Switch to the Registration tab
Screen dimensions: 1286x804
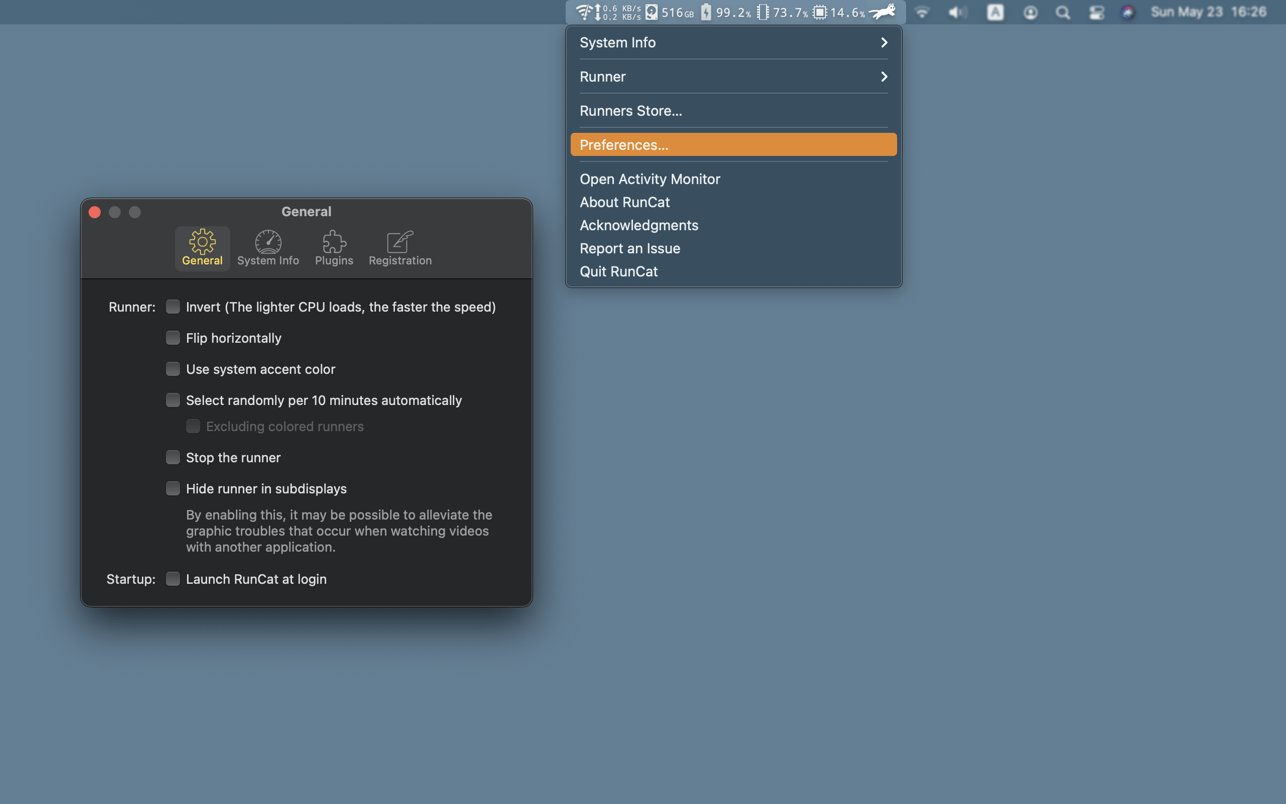[400, 248]
